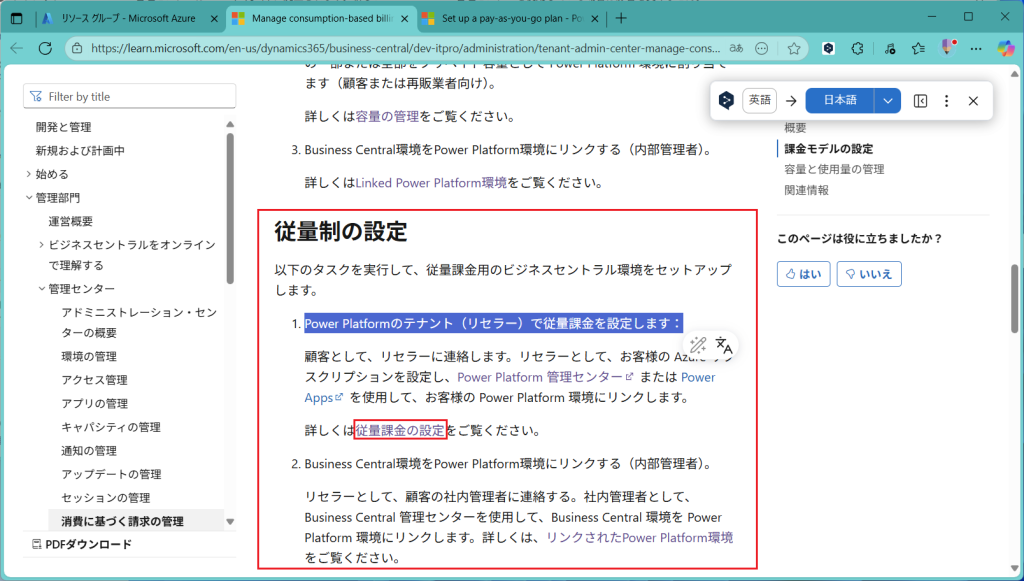Click sidebar scrollbar up arrow
The height and width of the screenshot is (581, 1024).
(x=230, y=124)
